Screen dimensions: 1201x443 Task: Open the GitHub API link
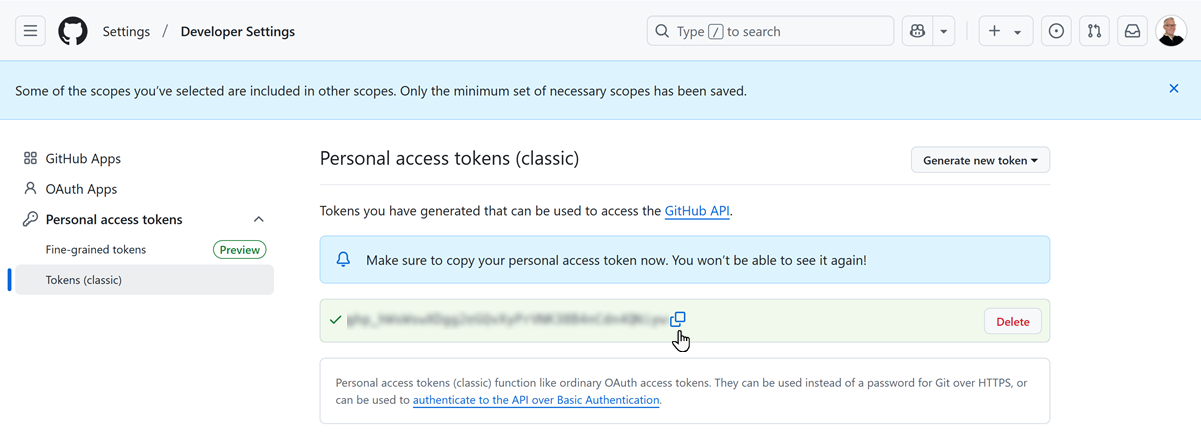coord(697,211)
